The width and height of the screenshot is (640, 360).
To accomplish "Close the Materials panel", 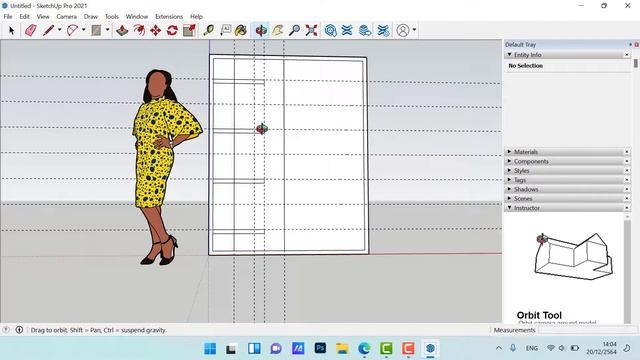I will [627, 151].
